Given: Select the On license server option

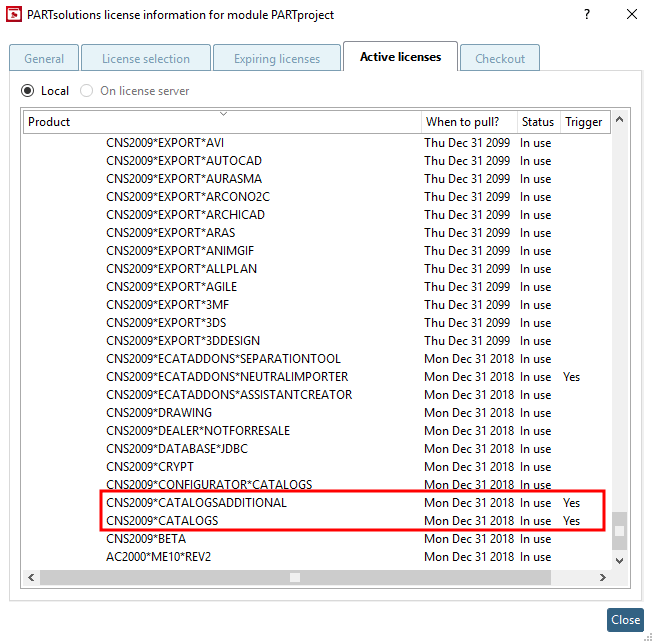Looking at the screenshot, I should coord(86,91).
